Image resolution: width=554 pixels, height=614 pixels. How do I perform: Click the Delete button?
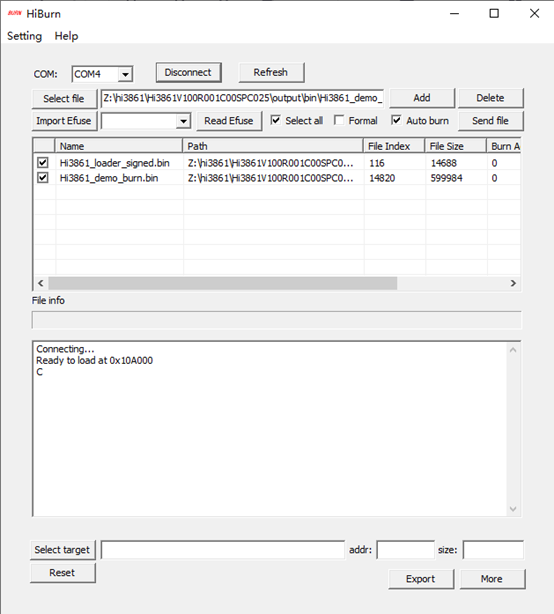point(491,98)
